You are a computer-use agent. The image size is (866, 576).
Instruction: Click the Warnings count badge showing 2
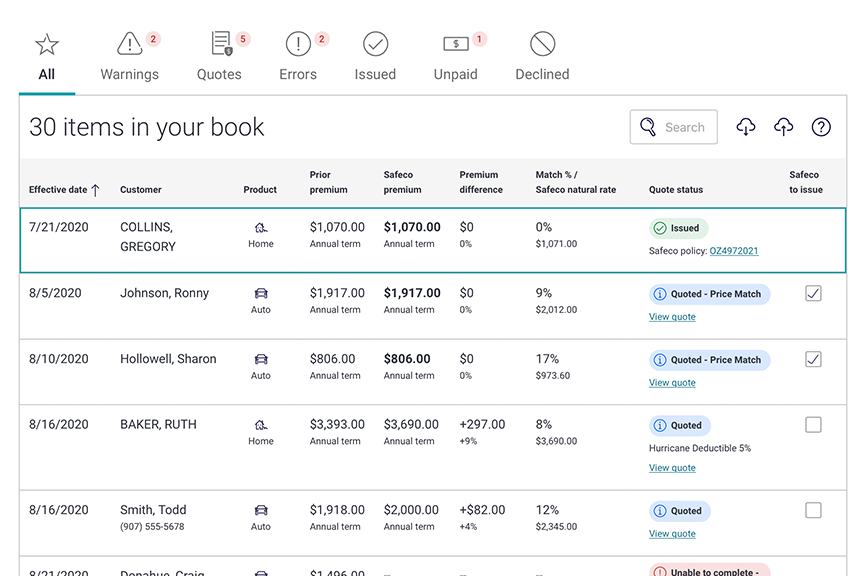point(153,39)
